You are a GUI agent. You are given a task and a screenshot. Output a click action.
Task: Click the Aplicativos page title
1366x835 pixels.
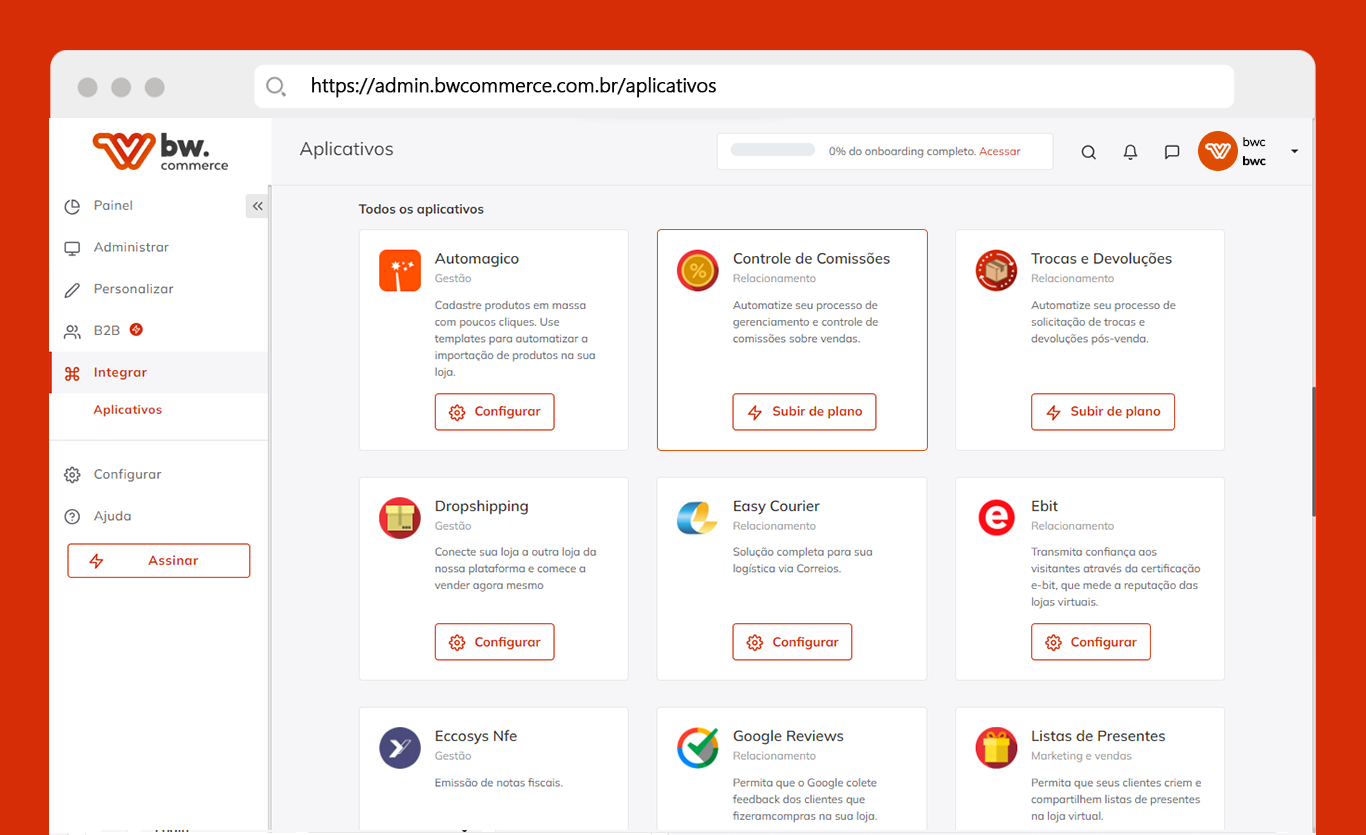[x=346, y=150]
